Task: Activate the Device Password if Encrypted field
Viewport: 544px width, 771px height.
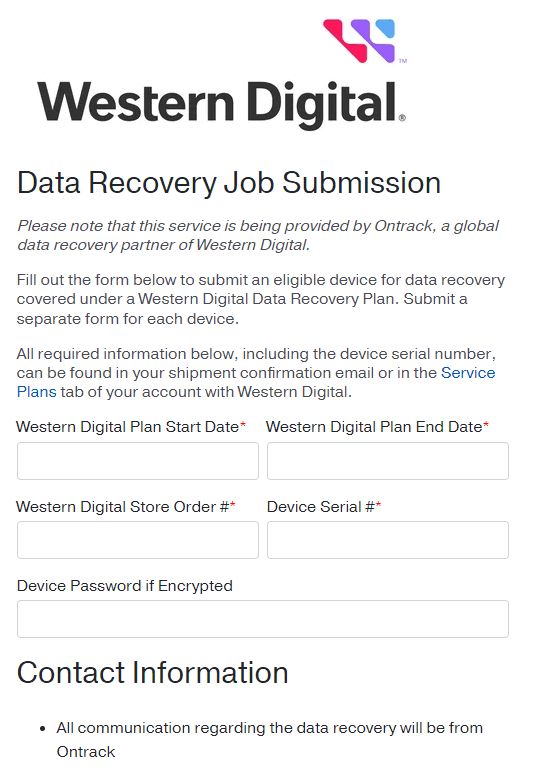Action: tap(263, 619)
